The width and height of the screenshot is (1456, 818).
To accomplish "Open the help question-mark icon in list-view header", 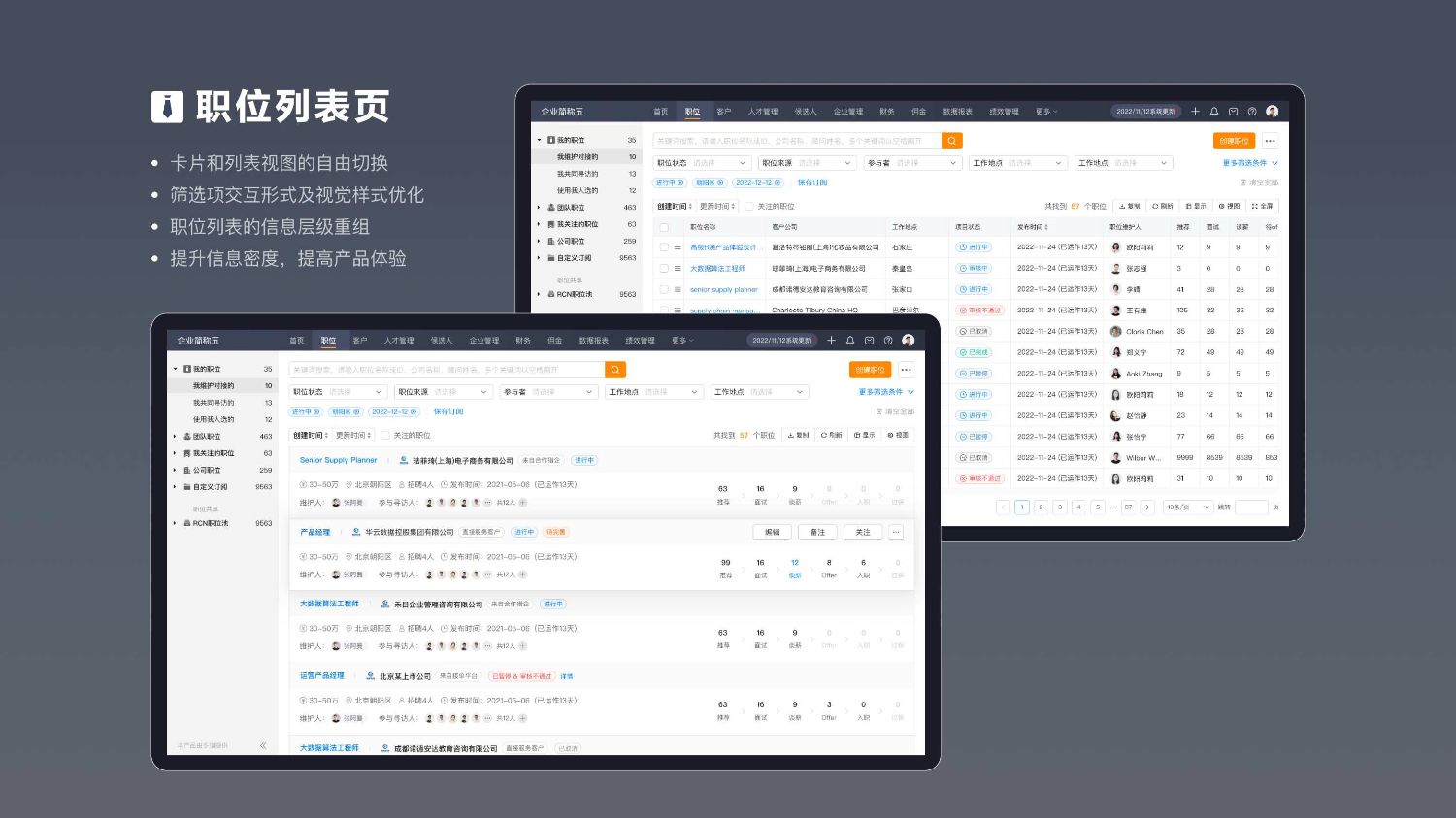I will pos(1252,112).
